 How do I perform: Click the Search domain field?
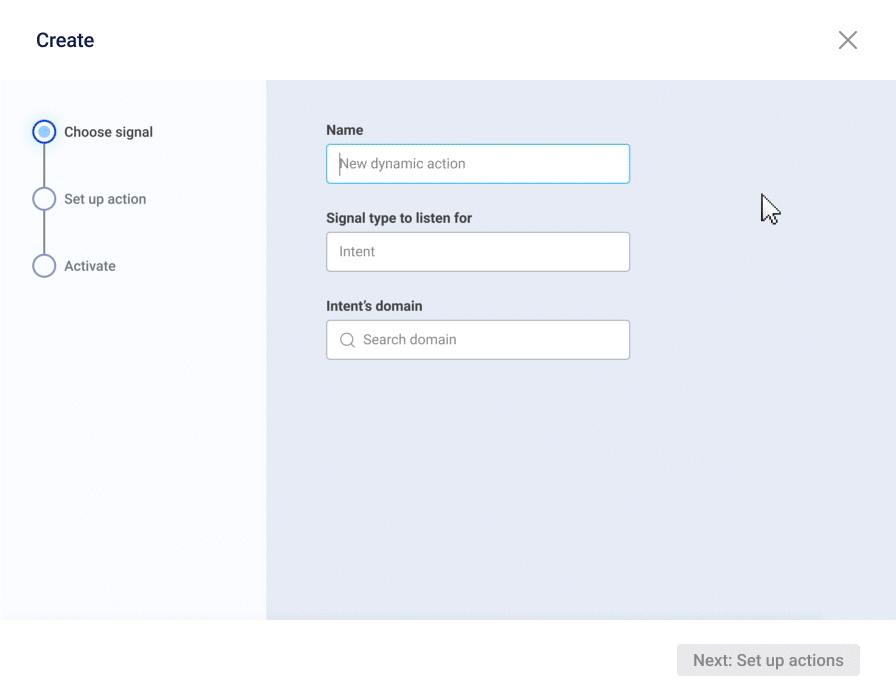point(478,340)
